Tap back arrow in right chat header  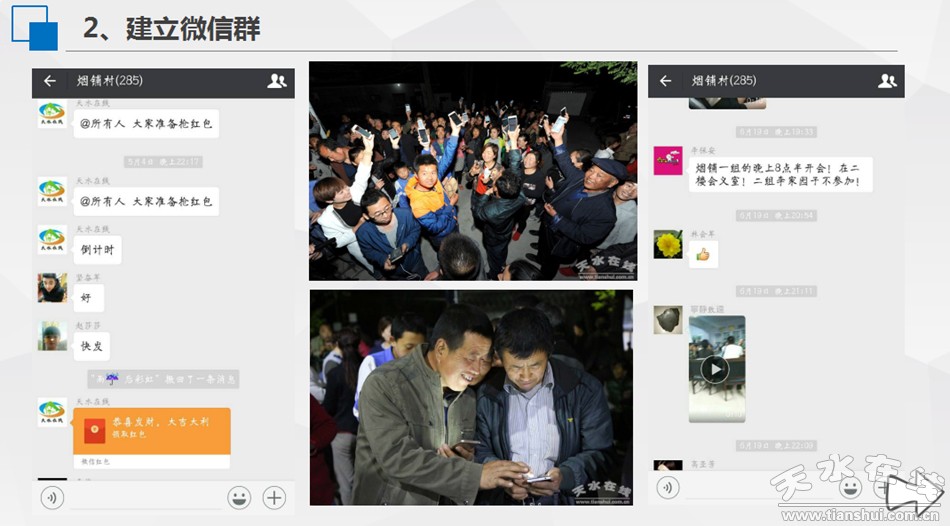click(666, 81)
